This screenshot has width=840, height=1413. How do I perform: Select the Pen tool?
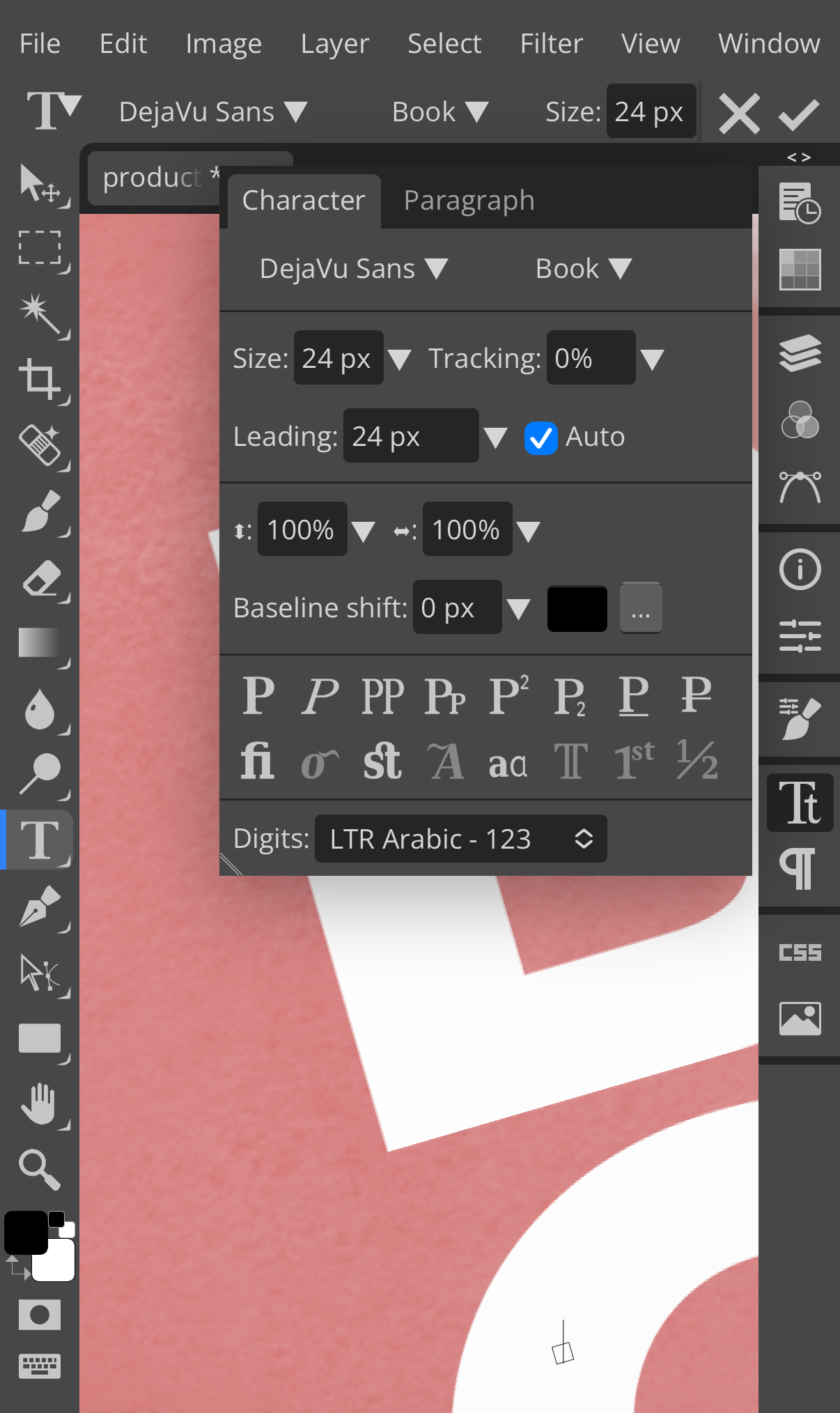click(40, 906)
